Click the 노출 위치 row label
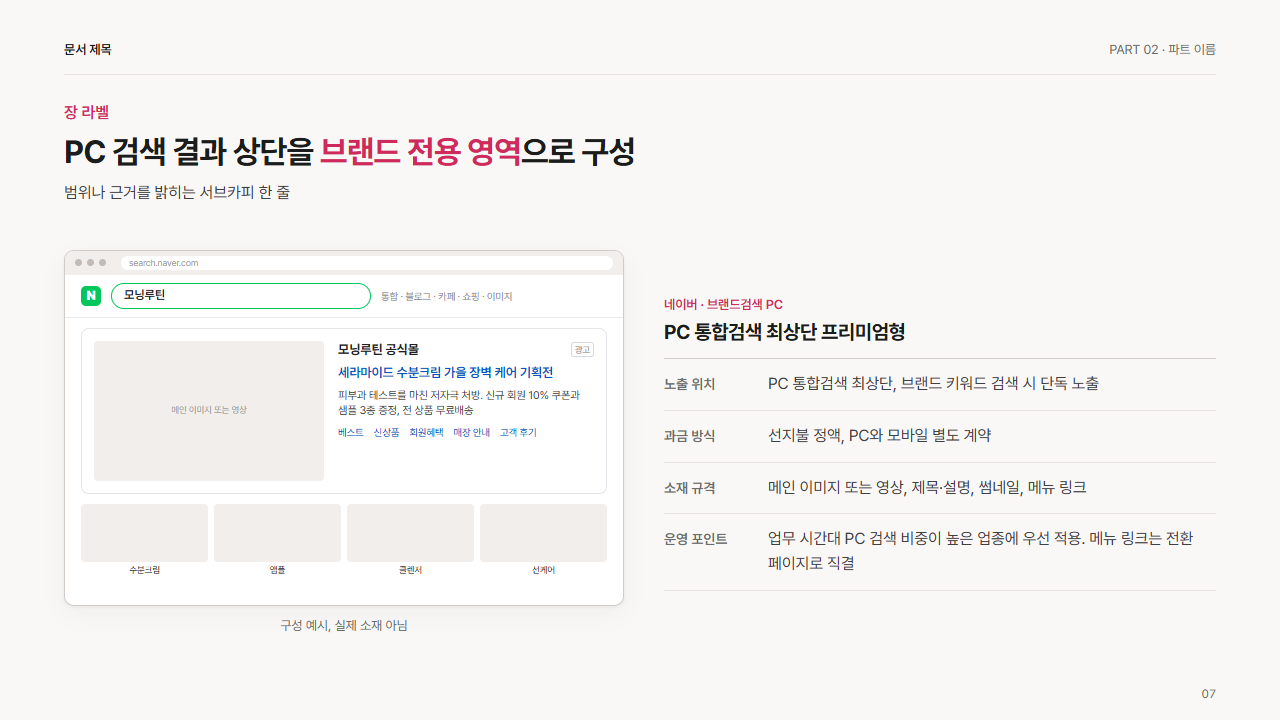 pyautogui.click(x=690, y=384)
